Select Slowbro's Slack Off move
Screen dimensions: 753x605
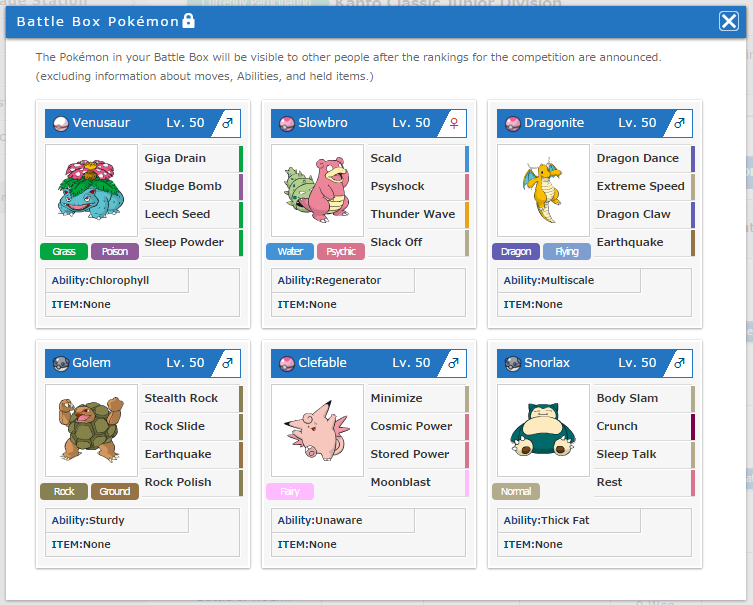pyautogui.click(x=418, y=242)
